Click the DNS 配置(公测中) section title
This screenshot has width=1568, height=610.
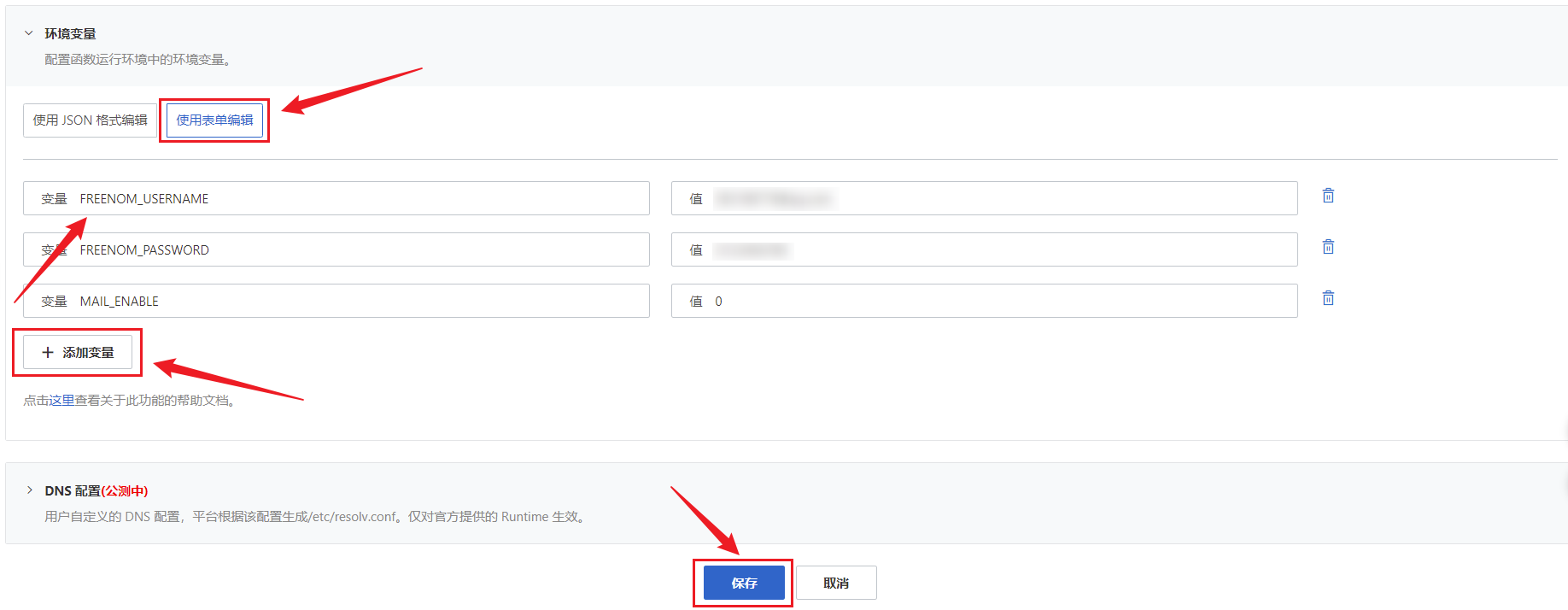tap(97, 491)
